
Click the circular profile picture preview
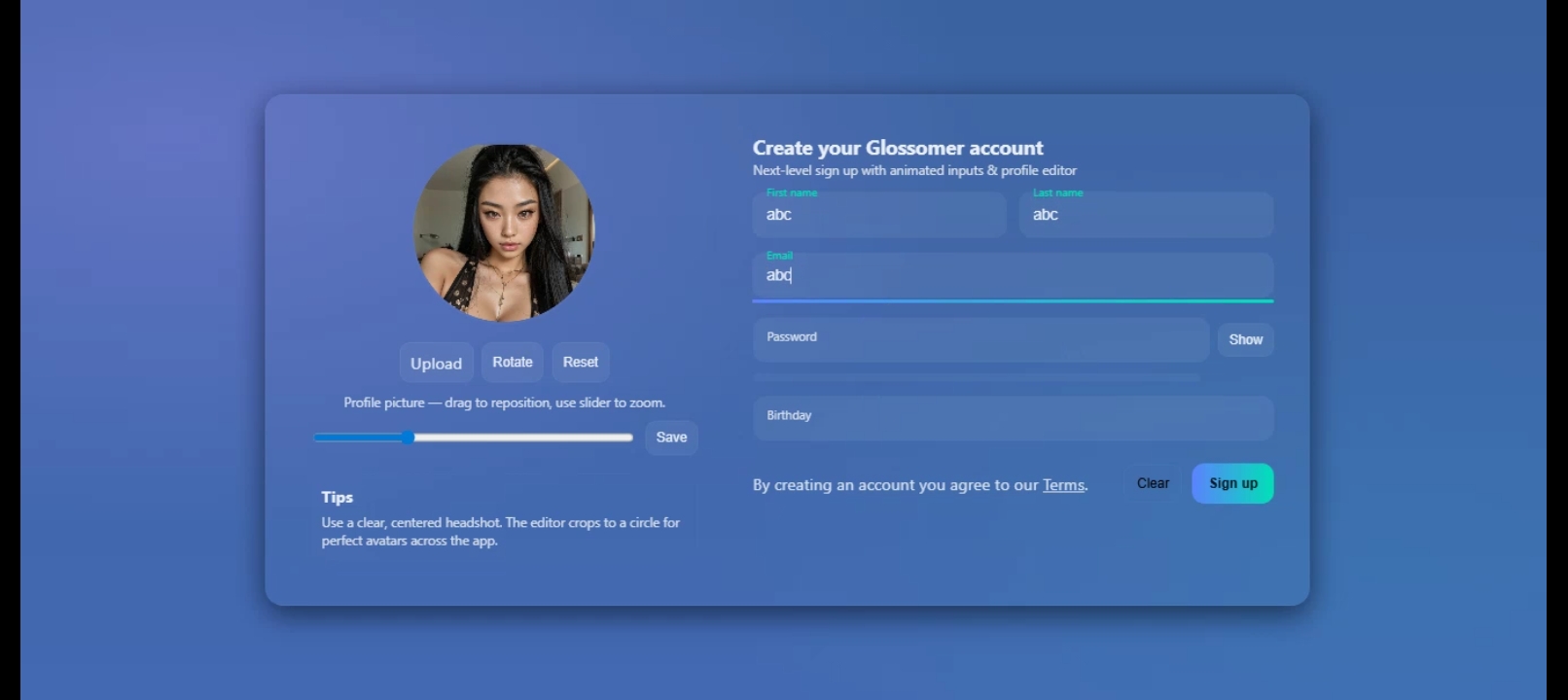click(x=504, y=232)
